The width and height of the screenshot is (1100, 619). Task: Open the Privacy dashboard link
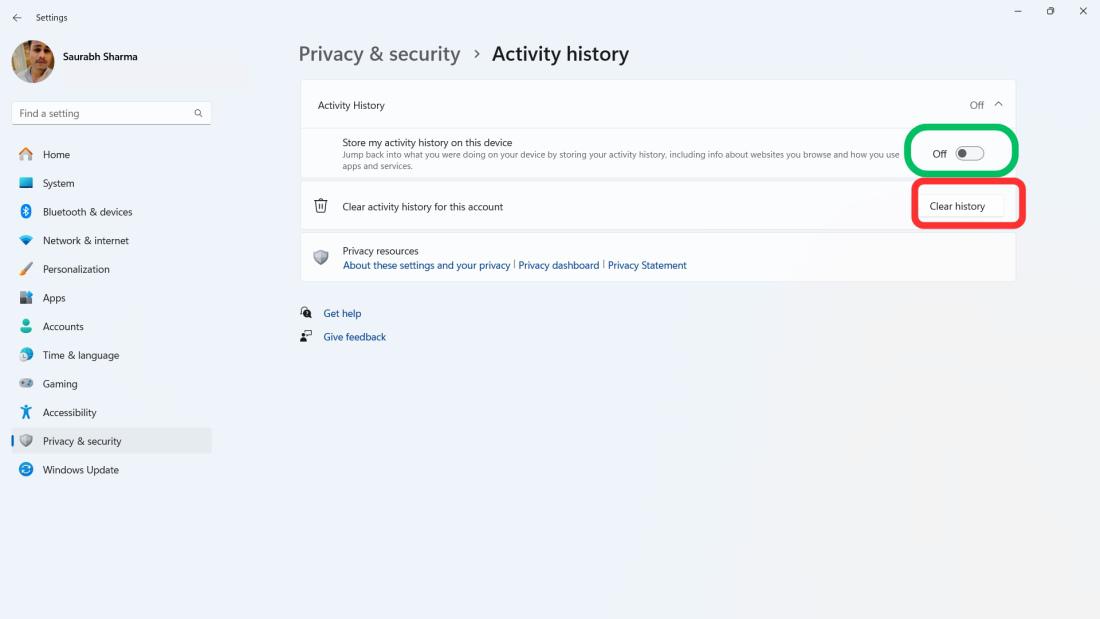(558, 265)
